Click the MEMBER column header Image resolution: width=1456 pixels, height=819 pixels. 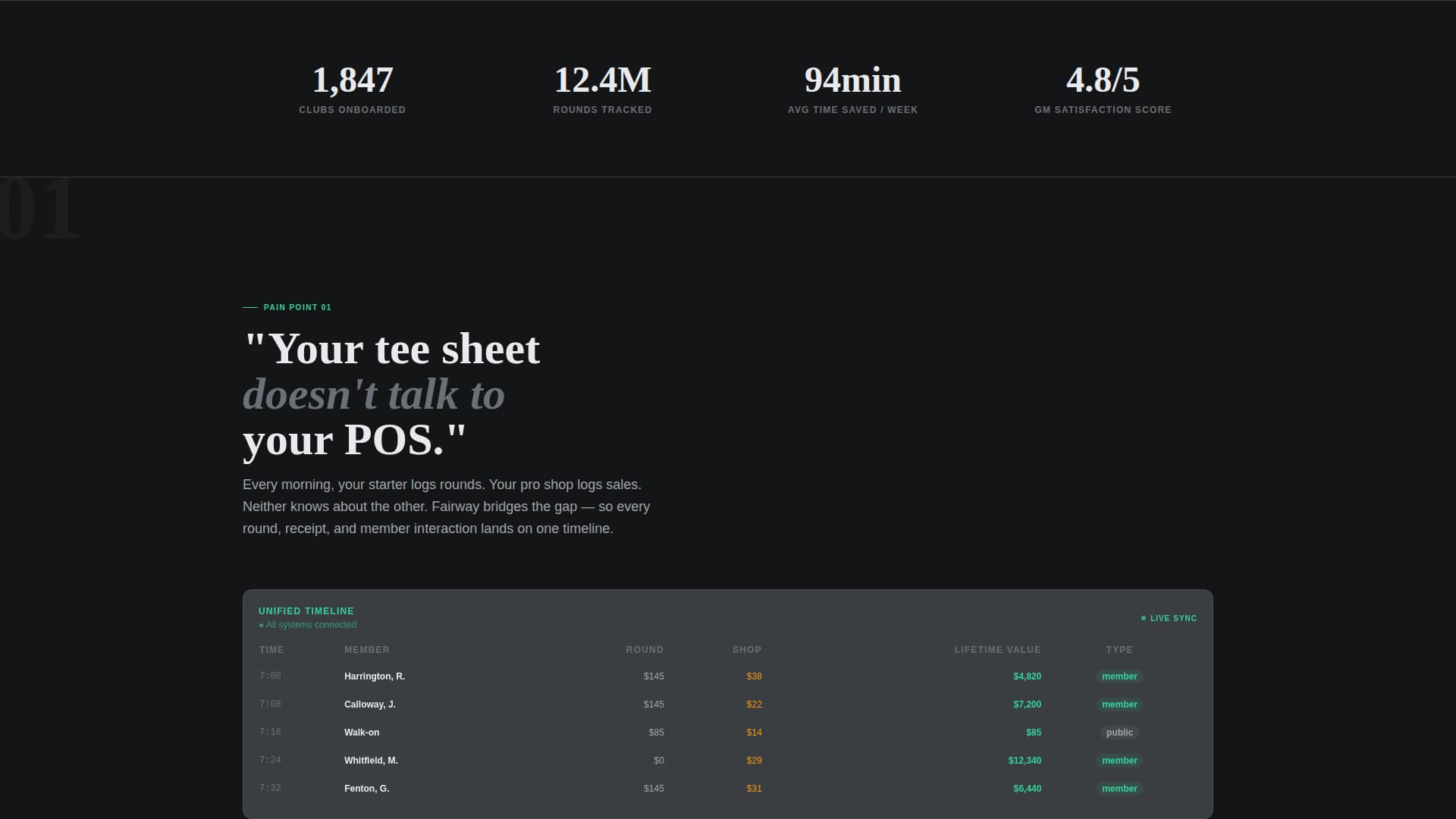point(367,650)
